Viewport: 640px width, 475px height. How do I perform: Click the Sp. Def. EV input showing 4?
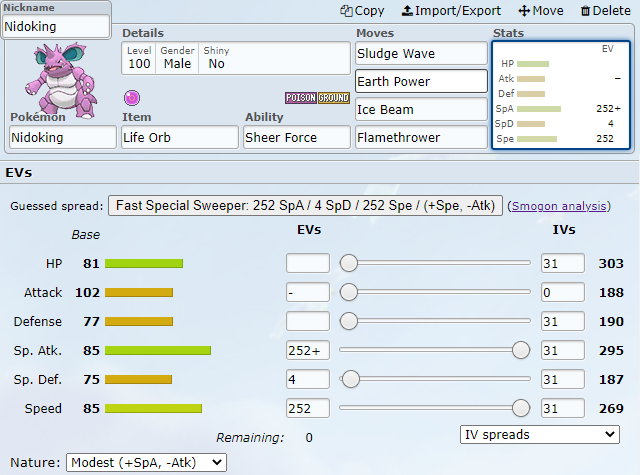(308, 379)
